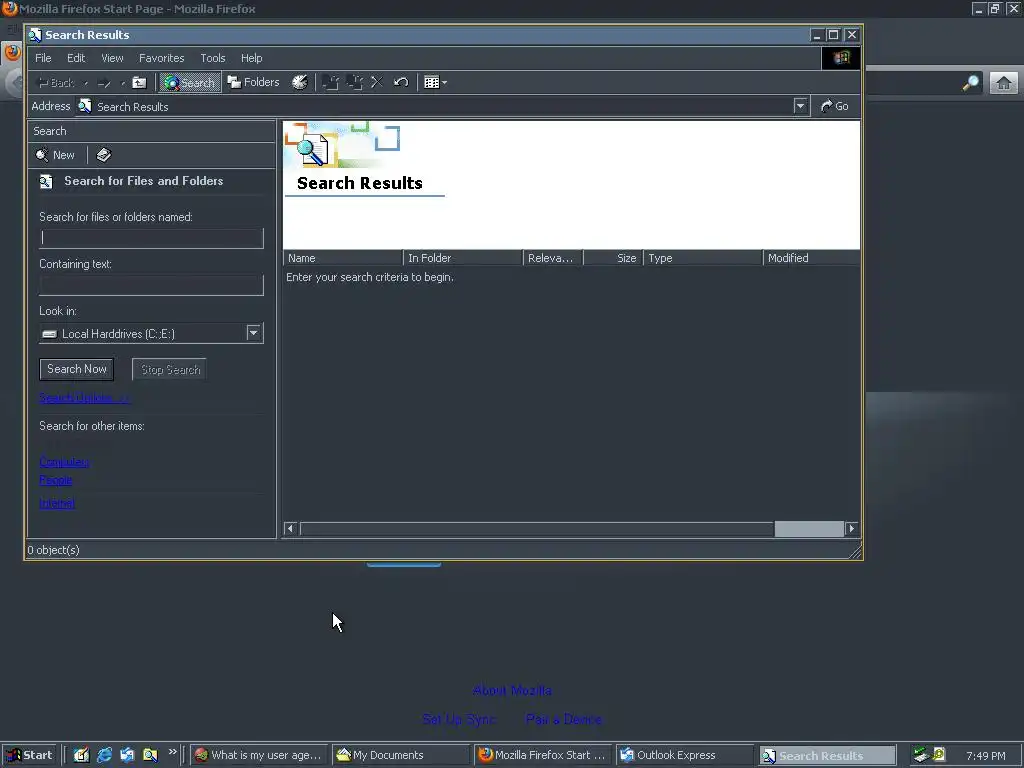Click the Forward arrow in the toolbar
The image size is (1024, 768).
pyautogui.click(x=104, y=82)
